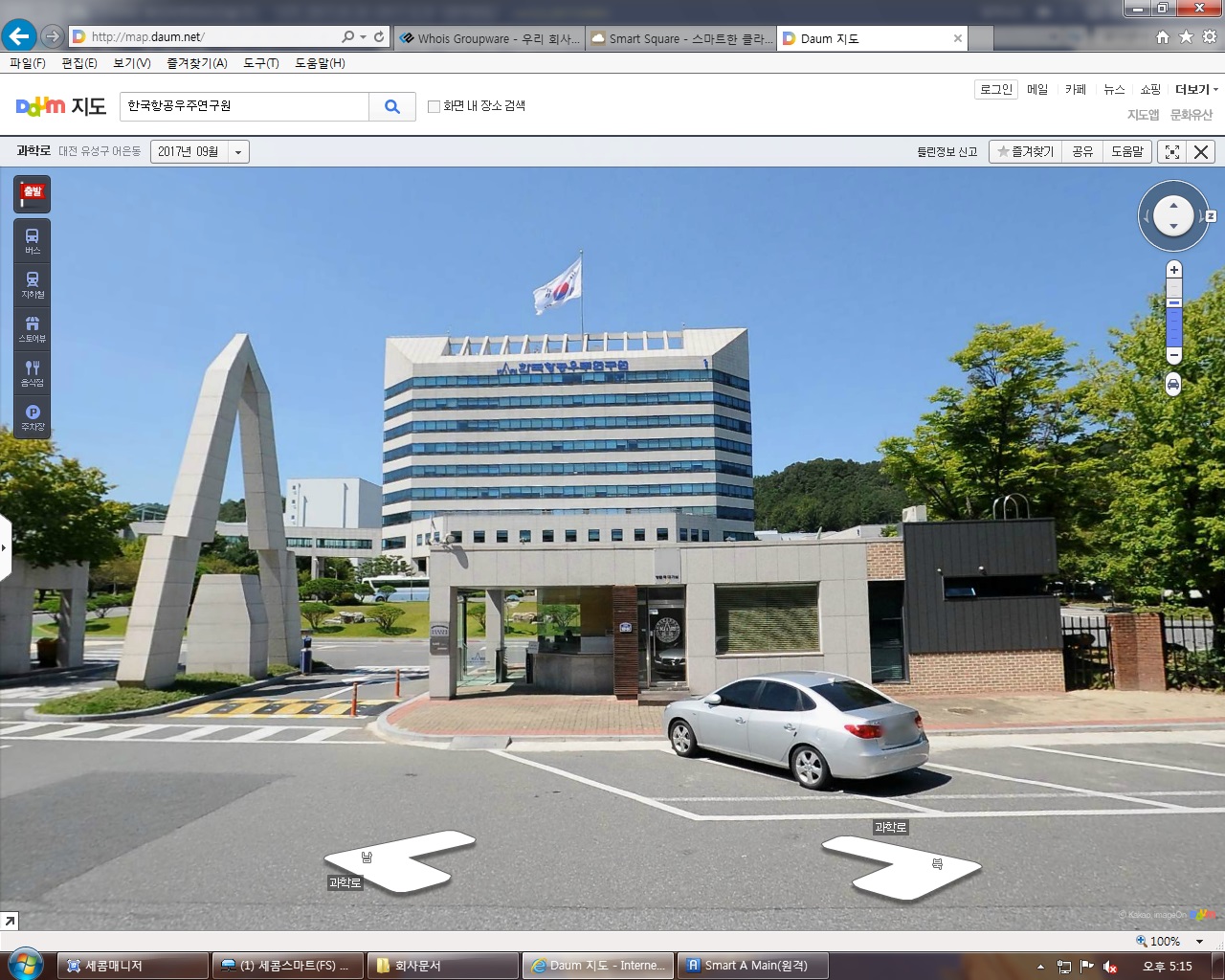This screenshot has width=1225, height=980.
Task: Open the 파일(F) menu
Action: [x=28, y=63]
